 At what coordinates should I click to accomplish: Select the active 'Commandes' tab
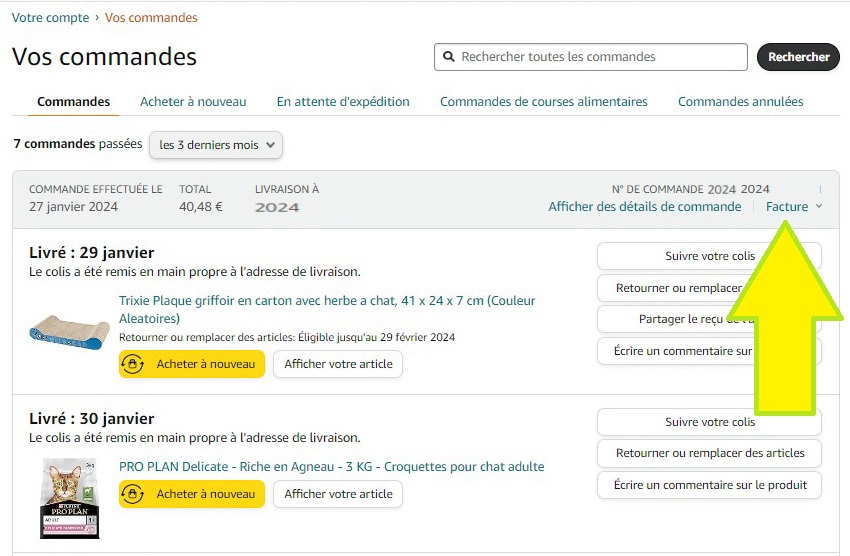(x=73, y=101)
